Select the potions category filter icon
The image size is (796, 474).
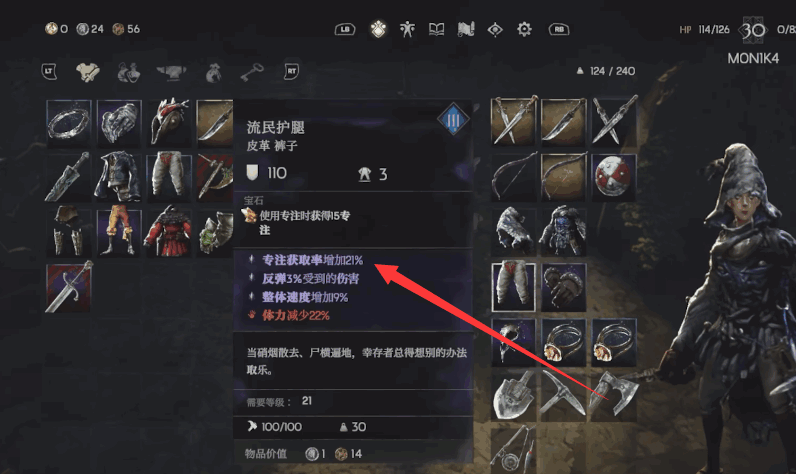click(128, 72)
